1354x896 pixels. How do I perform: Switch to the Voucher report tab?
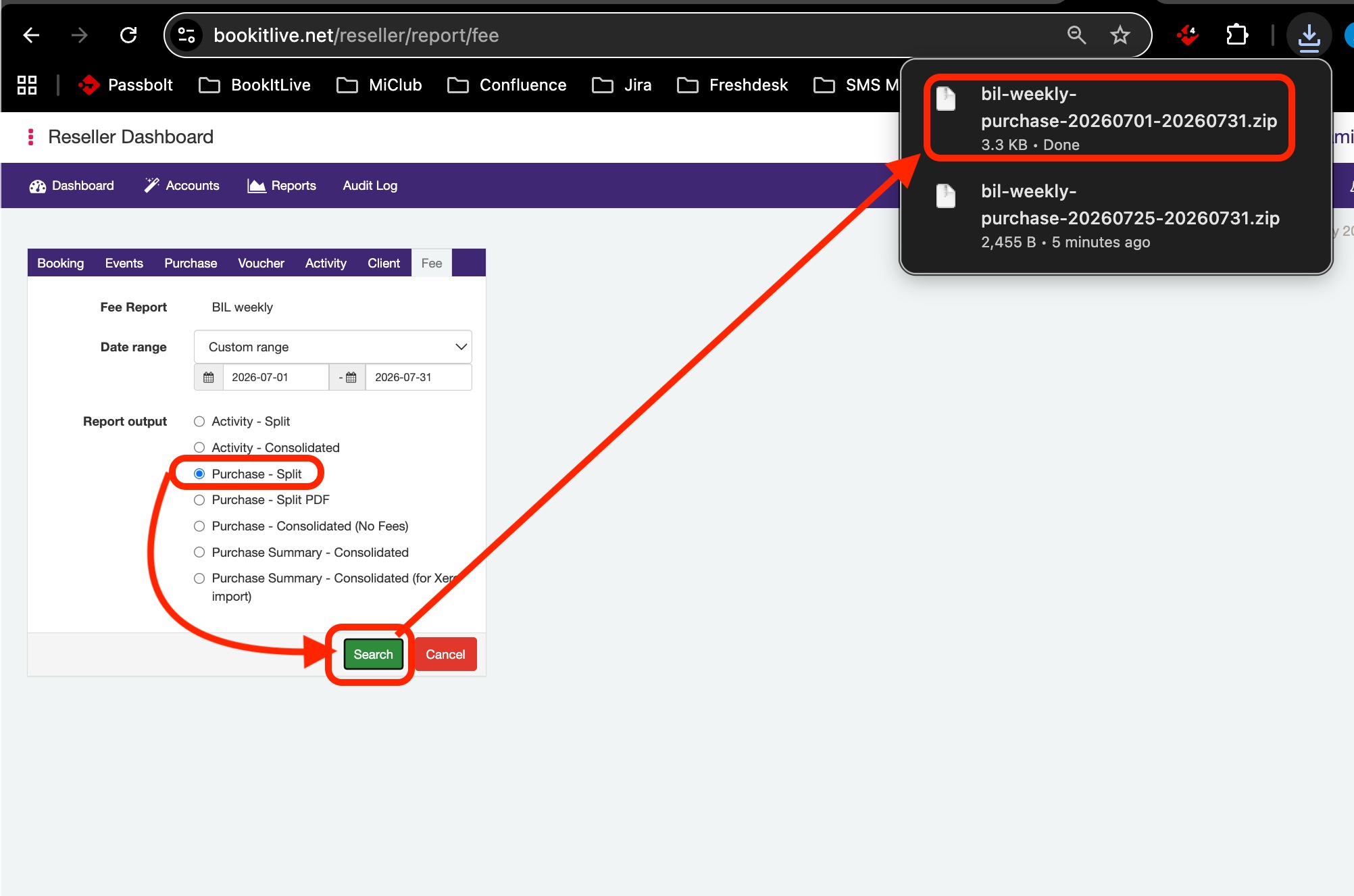261,263
